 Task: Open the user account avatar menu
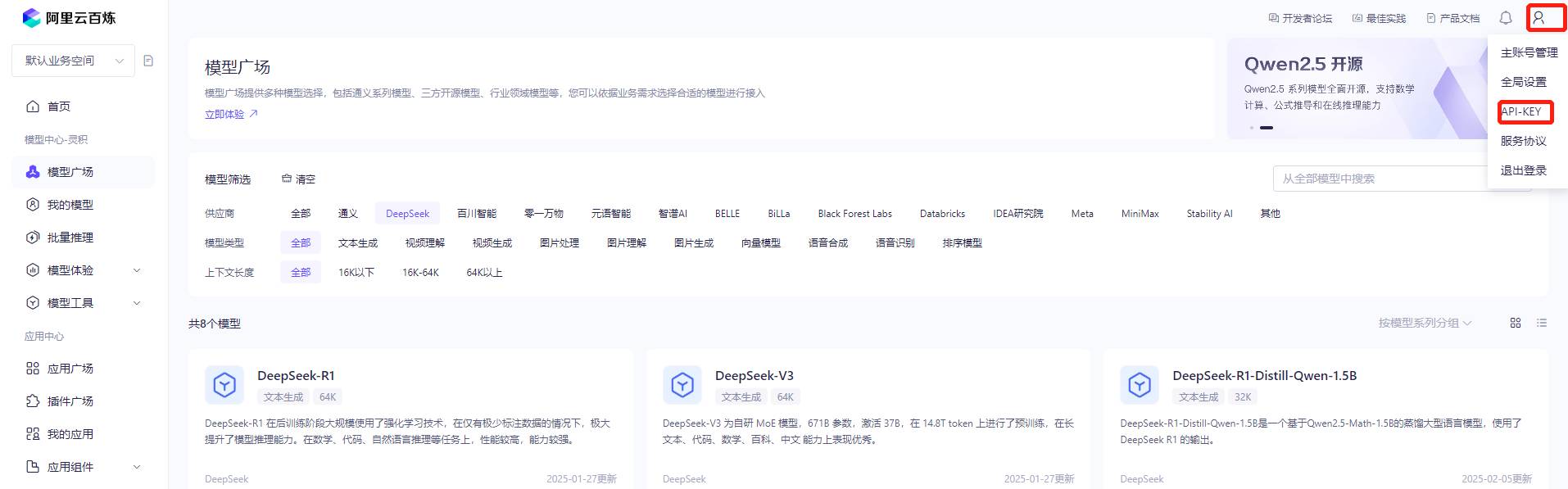1539,18
